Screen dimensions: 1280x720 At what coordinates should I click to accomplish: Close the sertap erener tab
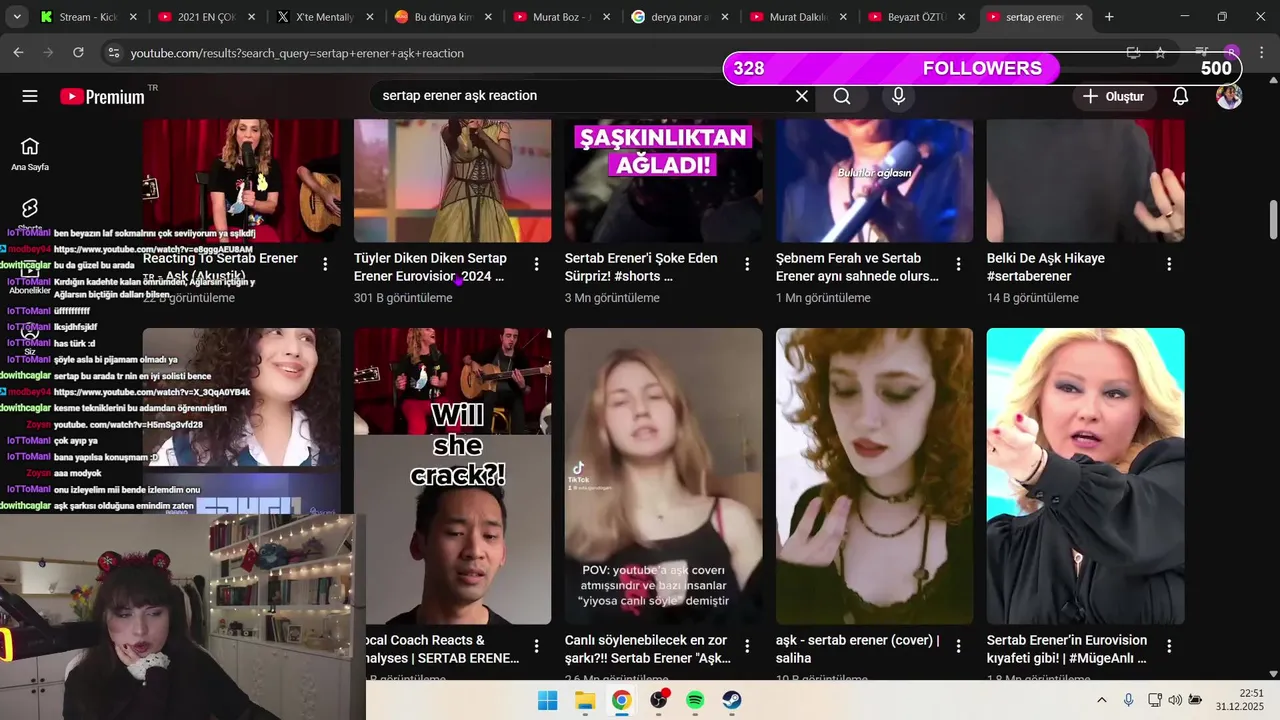[x=1079, y=17]
